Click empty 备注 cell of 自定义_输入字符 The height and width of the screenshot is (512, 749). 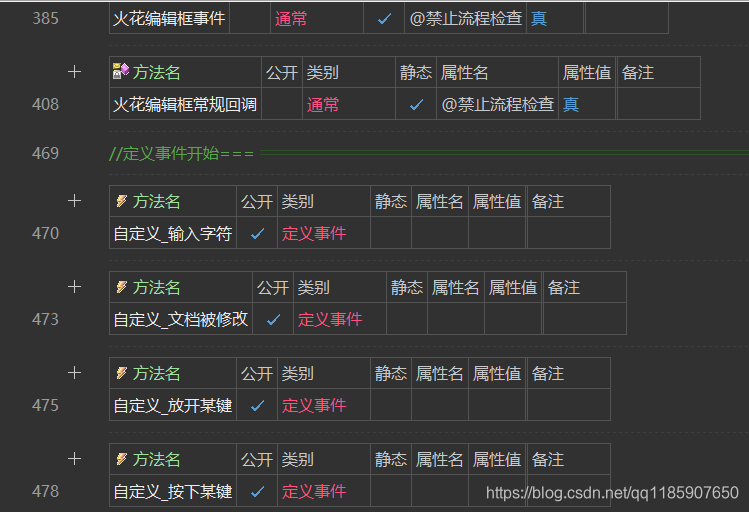coord(568,233)
